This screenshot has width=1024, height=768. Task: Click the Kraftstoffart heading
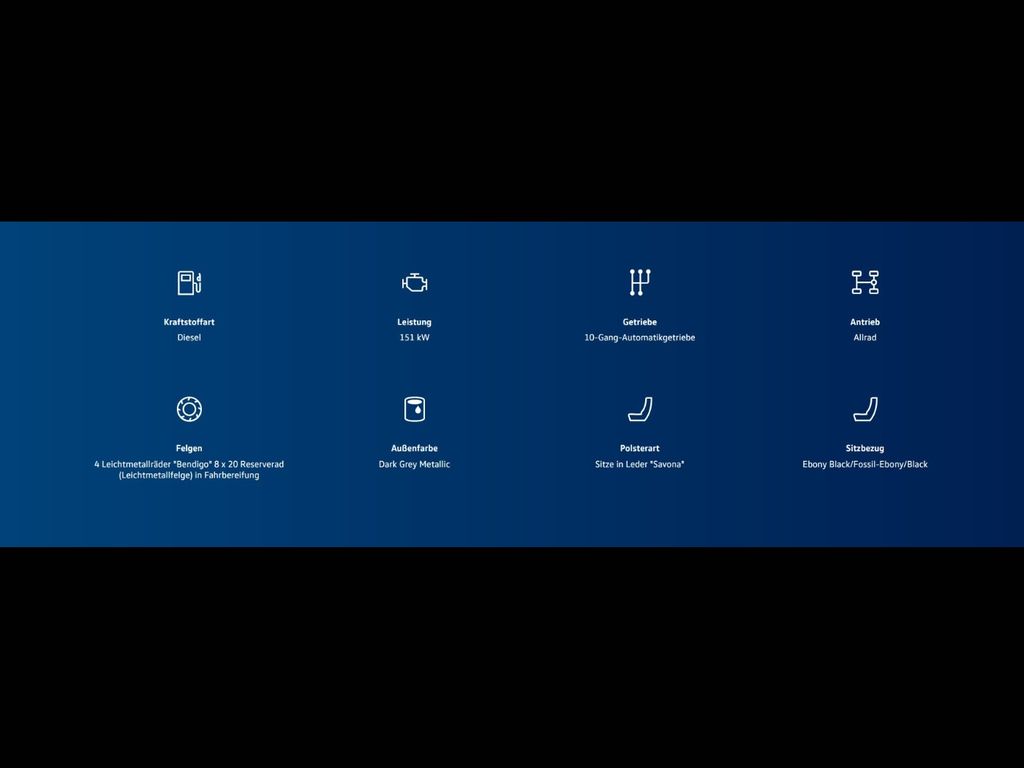coord(189,322)
